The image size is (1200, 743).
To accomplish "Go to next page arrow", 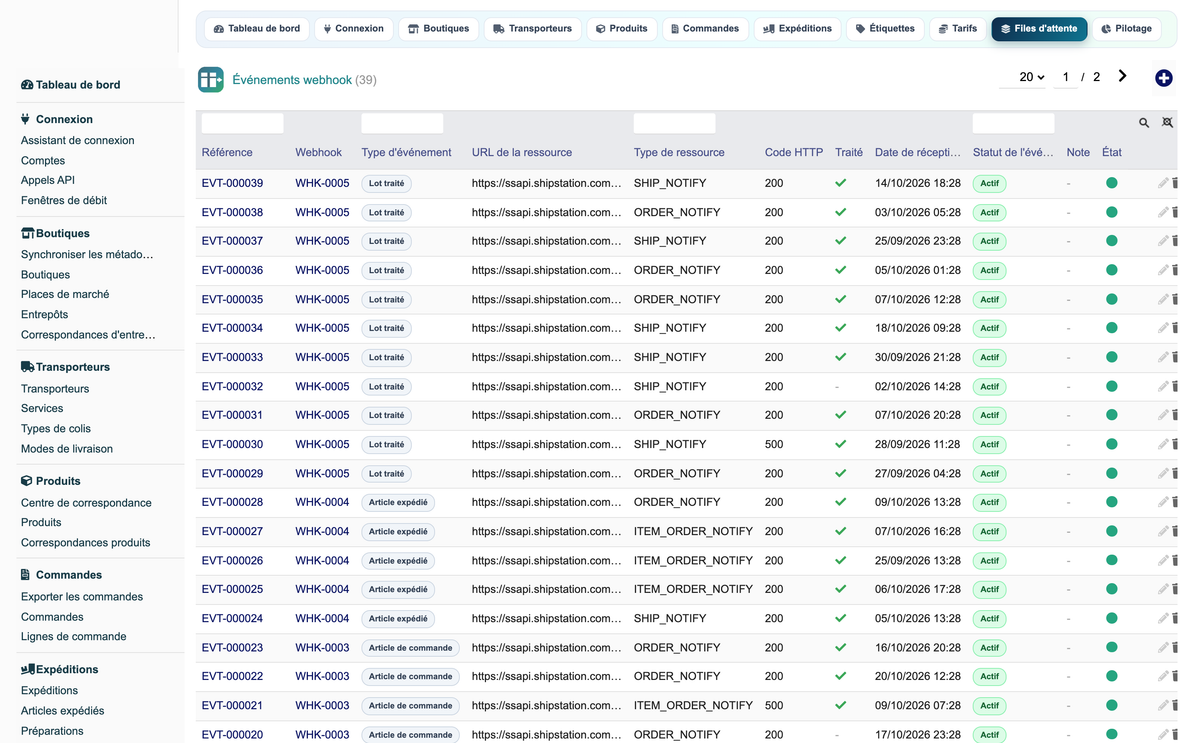I will coord(1122,76).
